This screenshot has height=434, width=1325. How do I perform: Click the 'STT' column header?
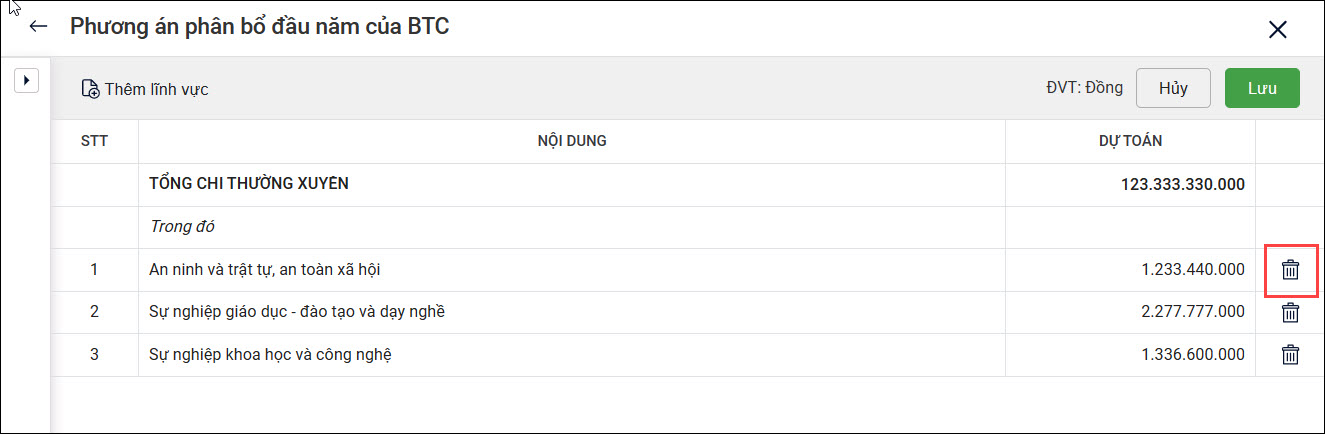[94, 141]
